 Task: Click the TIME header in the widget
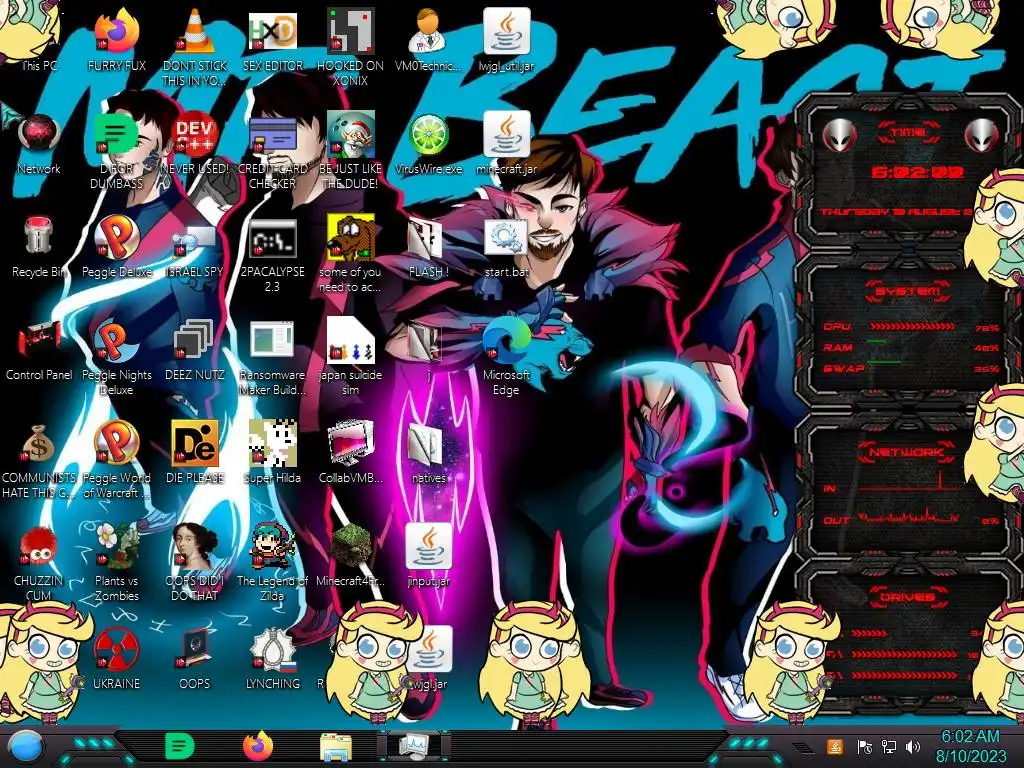908,133
